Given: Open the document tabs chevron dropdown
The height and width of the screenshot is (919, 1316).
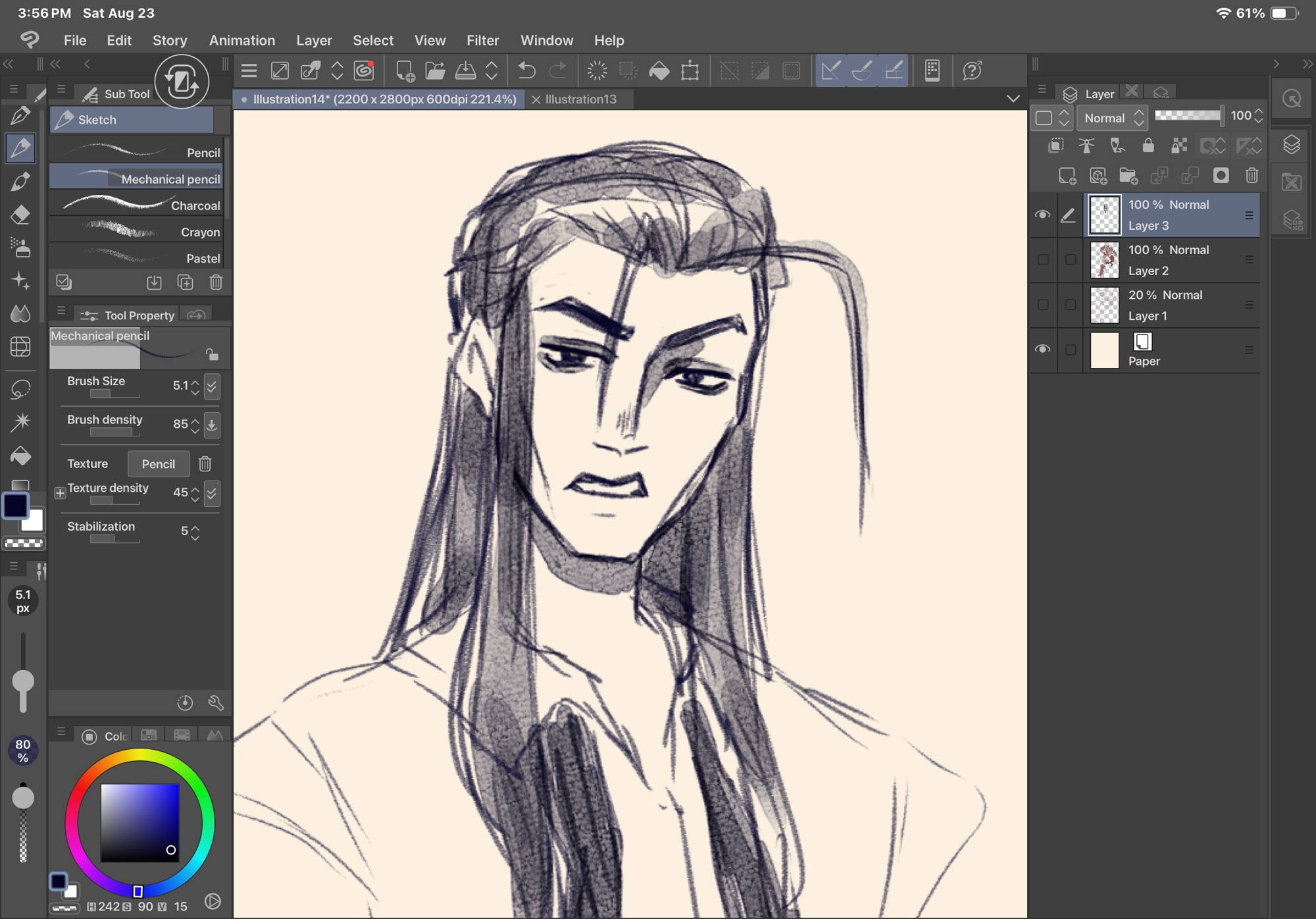Looking at the screenshot, I should [x=1013, y=99].
